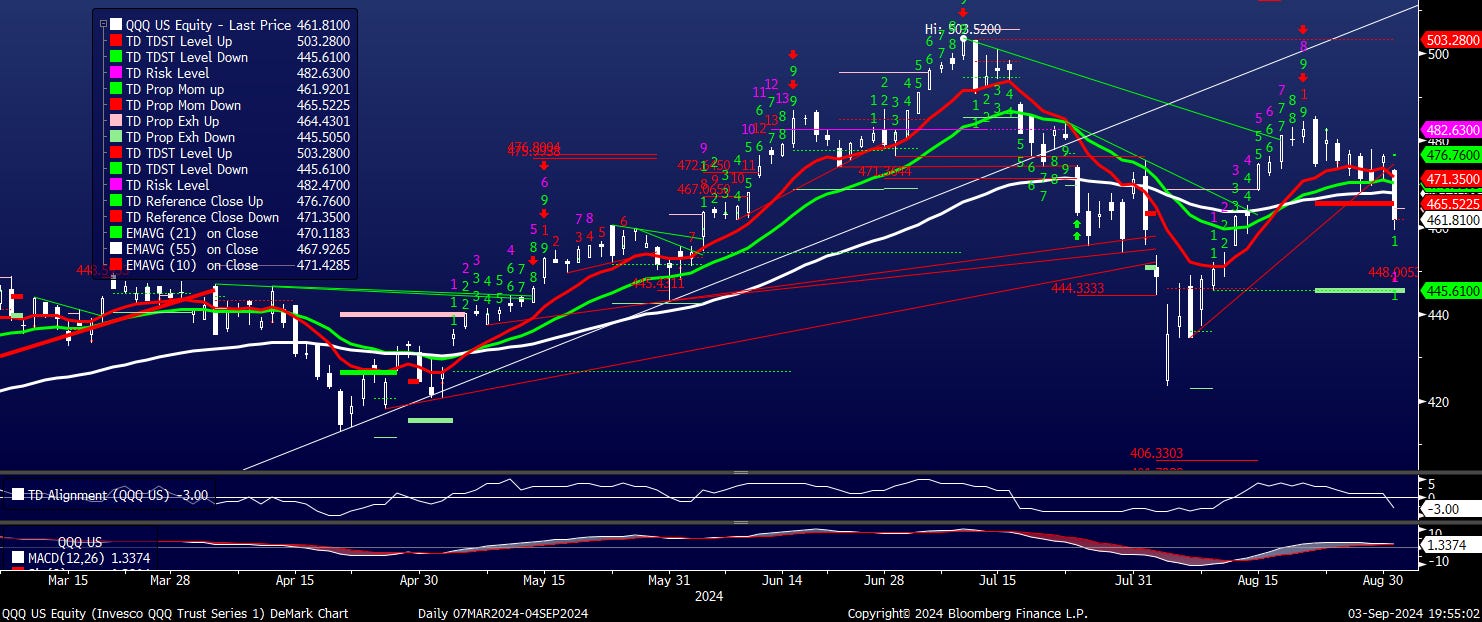The width and height of the screenshot is (1482, 622).
Task: Click the red EMAVG (10) on Close swatch
Action: coord(117,265)
